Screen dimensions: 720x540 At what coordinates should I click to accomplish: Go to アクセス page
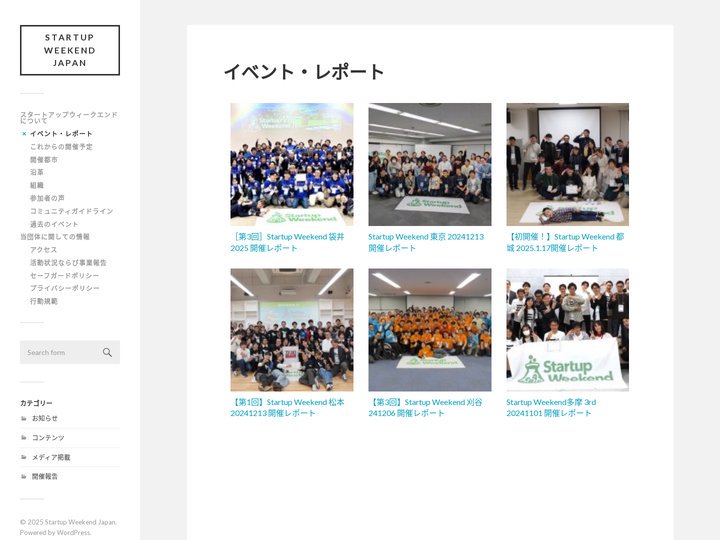44,249
